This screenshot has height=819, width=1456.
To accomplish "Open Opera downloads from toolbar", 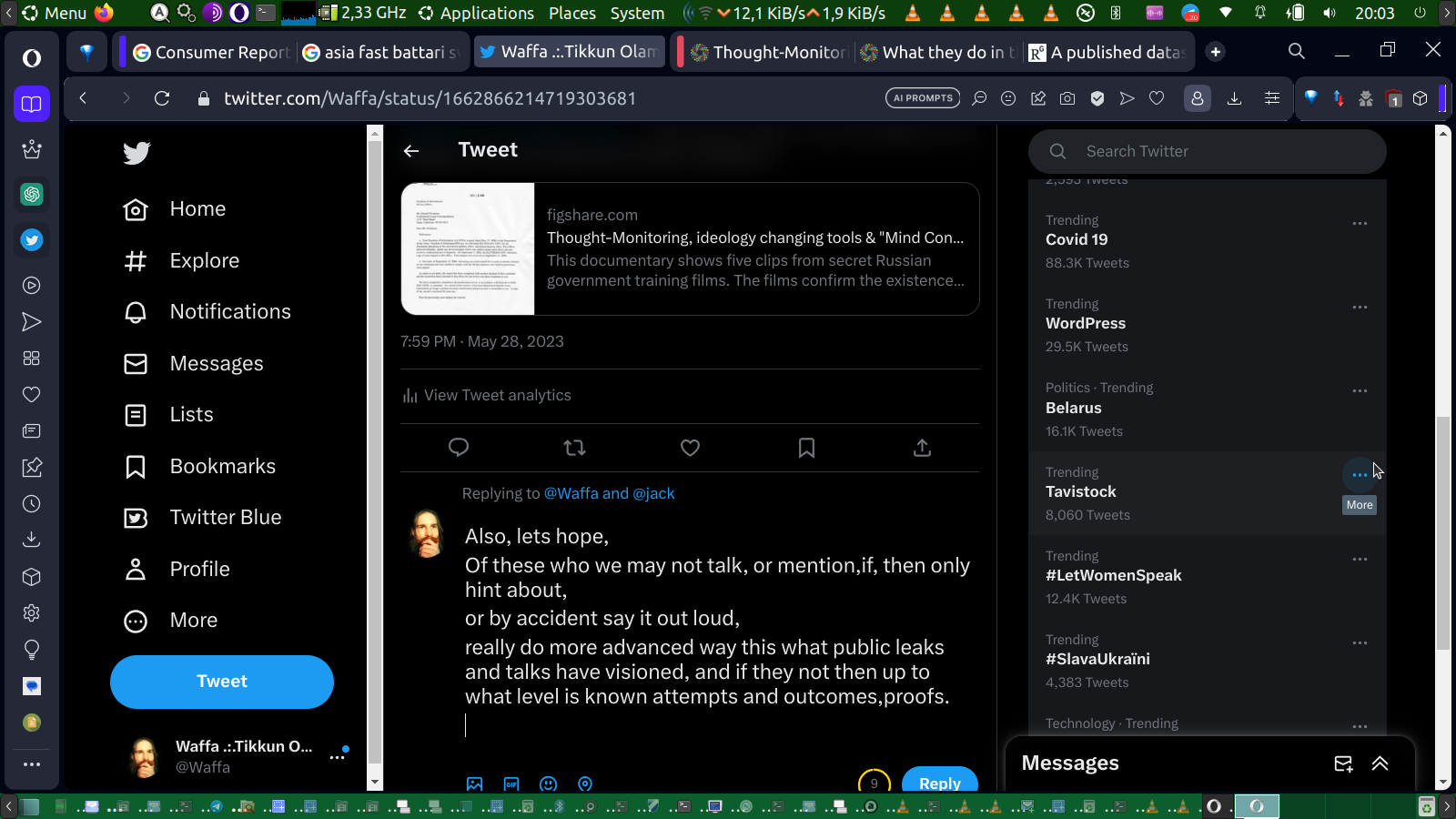I will (x=1235, y=98).
